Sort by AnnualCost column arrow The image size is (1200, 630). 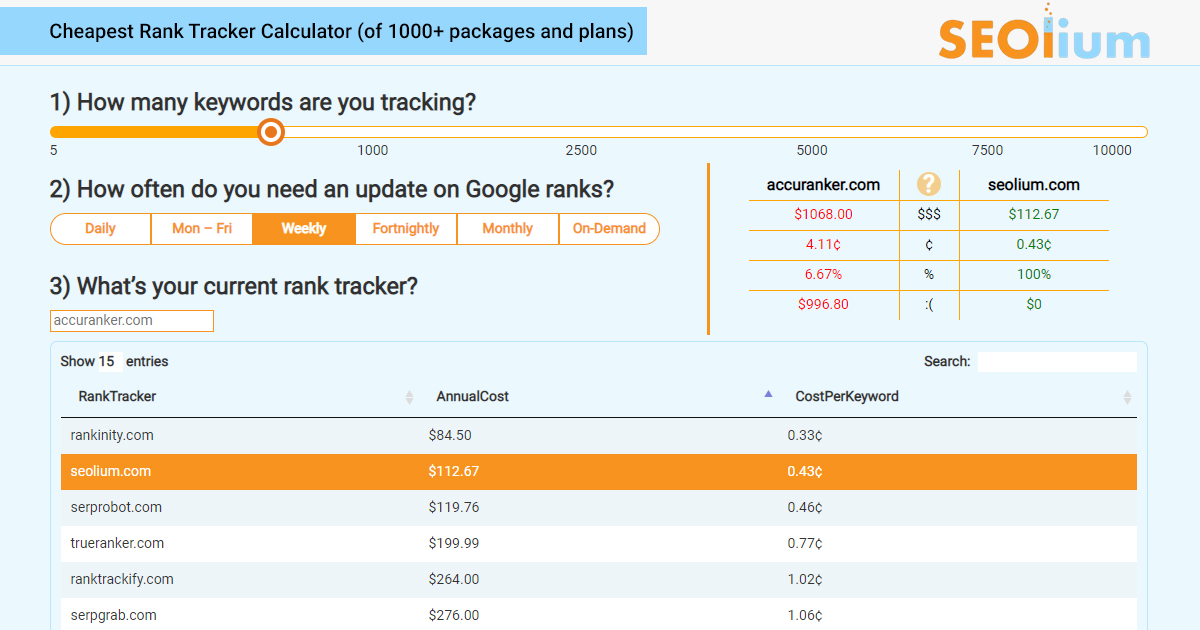[768, 394]
